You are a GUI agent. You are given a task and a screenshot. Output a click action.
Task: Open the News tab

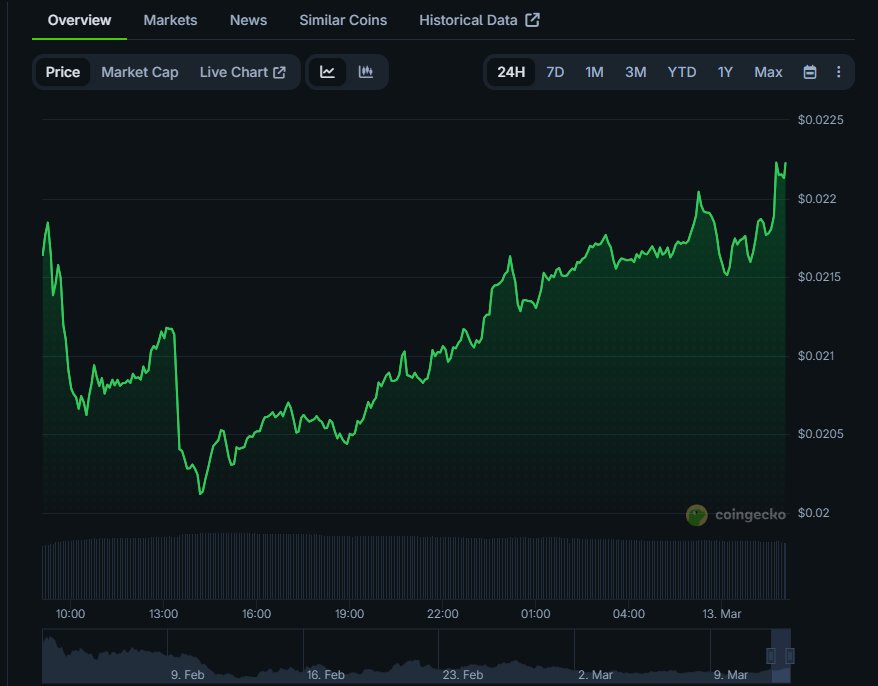tap(248, 20)
